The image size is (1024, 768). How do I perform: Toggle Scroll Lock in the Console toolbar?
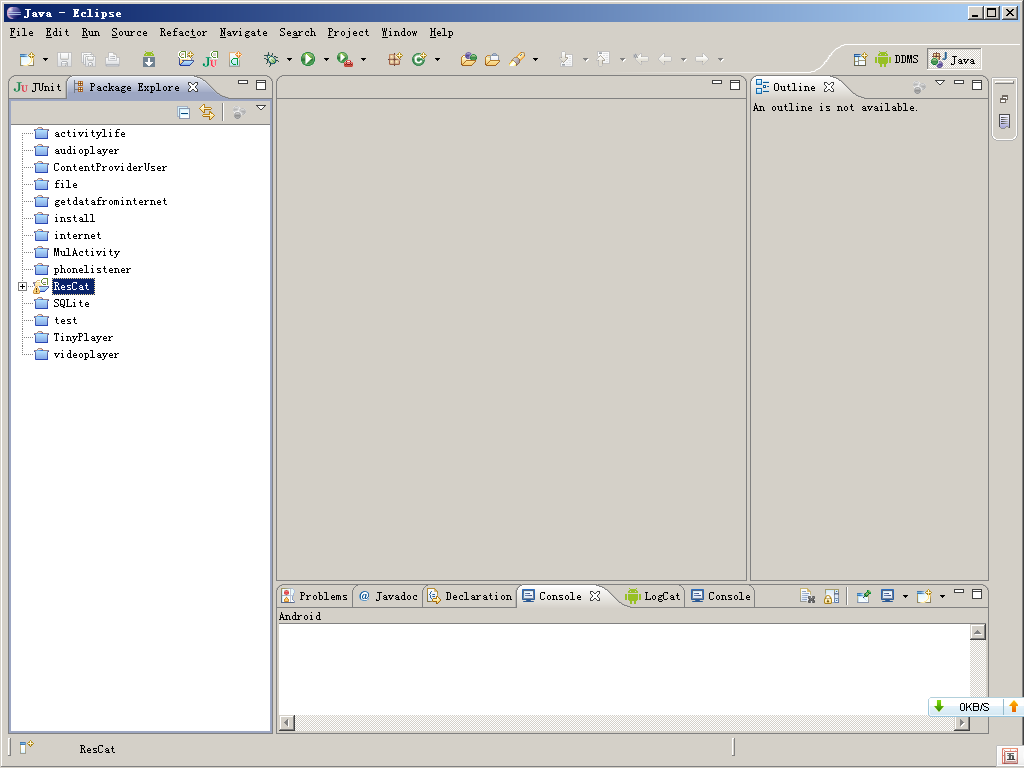[831, 597]
